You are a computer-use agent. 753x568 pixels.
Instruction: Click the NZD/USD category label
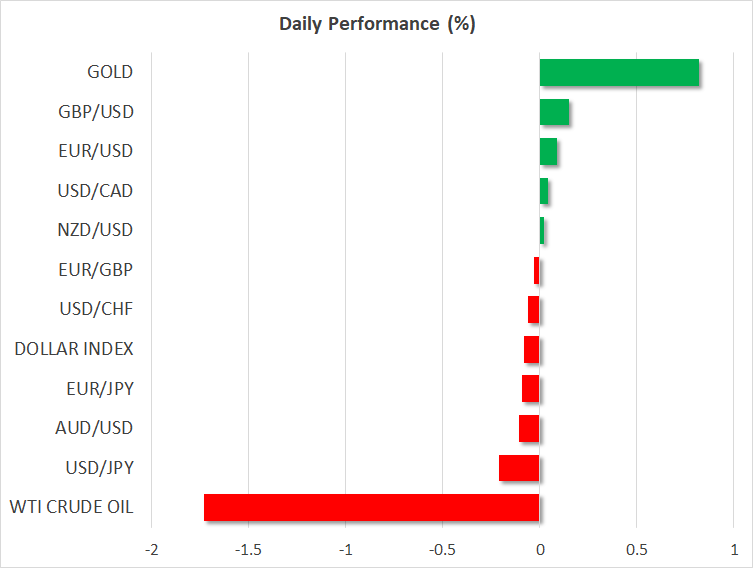[x=98, y=230]
